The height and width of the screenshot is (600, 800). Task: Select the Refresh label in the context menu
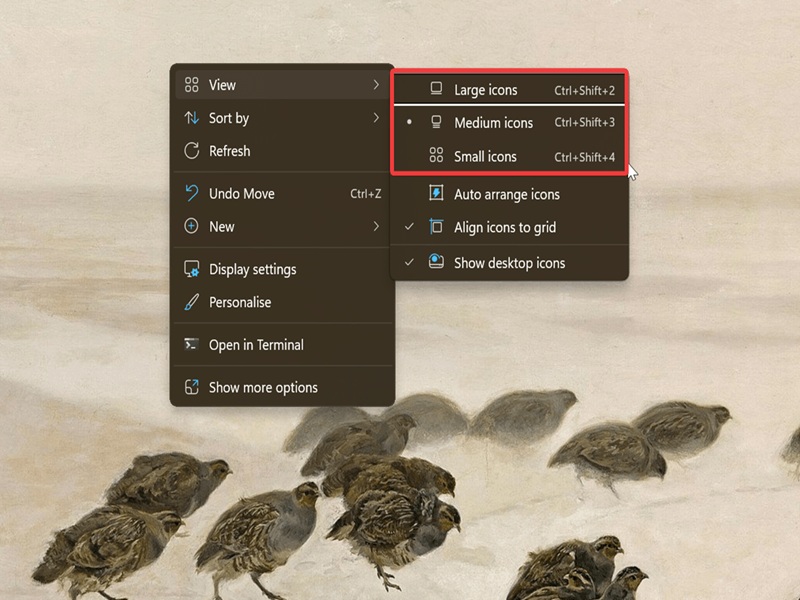(x=230, y=151)
